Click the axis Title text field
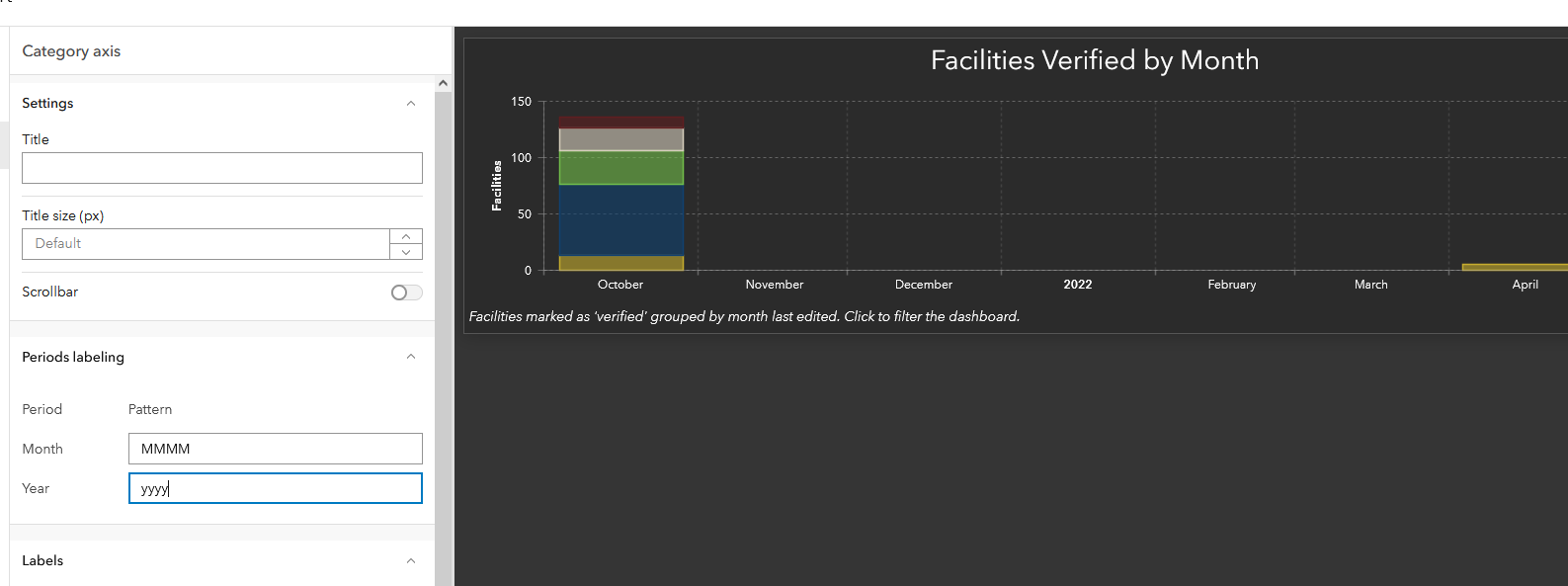This screenshot has height=586, width=1568. (222, 168)
